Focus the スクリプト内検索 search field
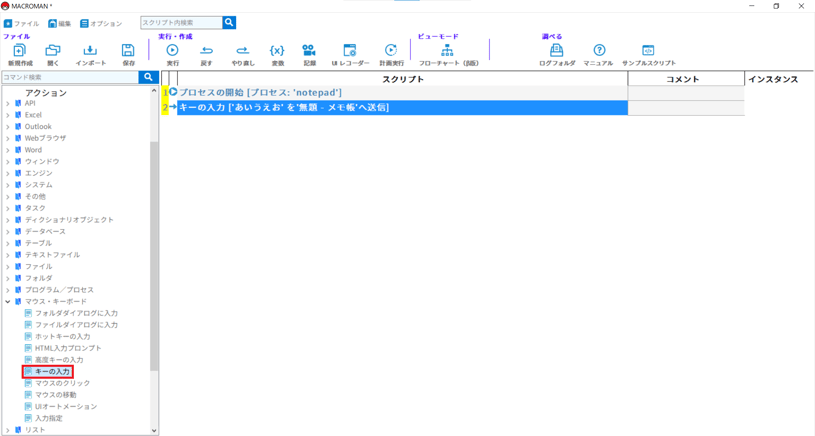Viewport: 815px width, 436px height. click(181, 22)
